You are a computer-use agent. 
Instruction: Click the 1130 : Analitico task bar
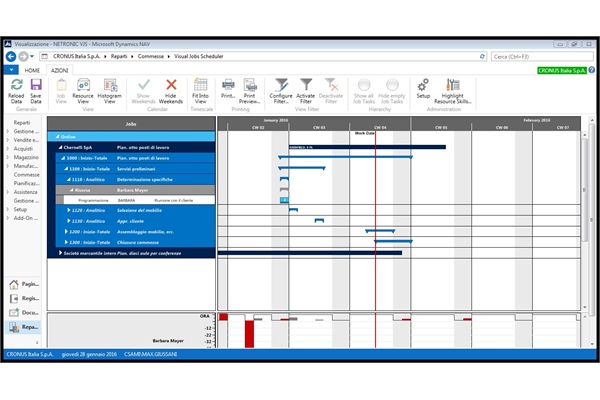point(319,220)
